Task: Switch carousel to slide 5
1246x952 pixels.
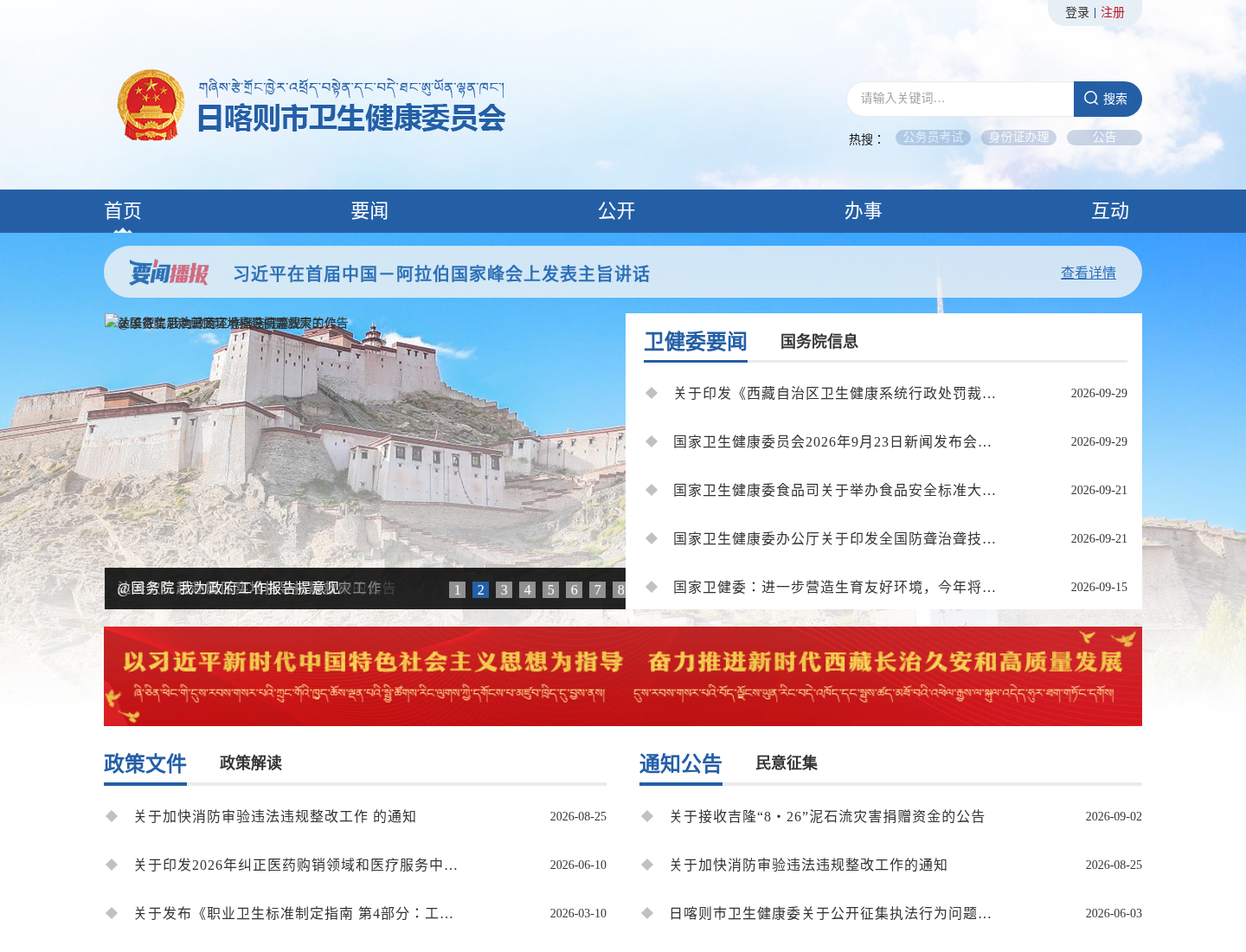Action: click(x=551, y=589)
